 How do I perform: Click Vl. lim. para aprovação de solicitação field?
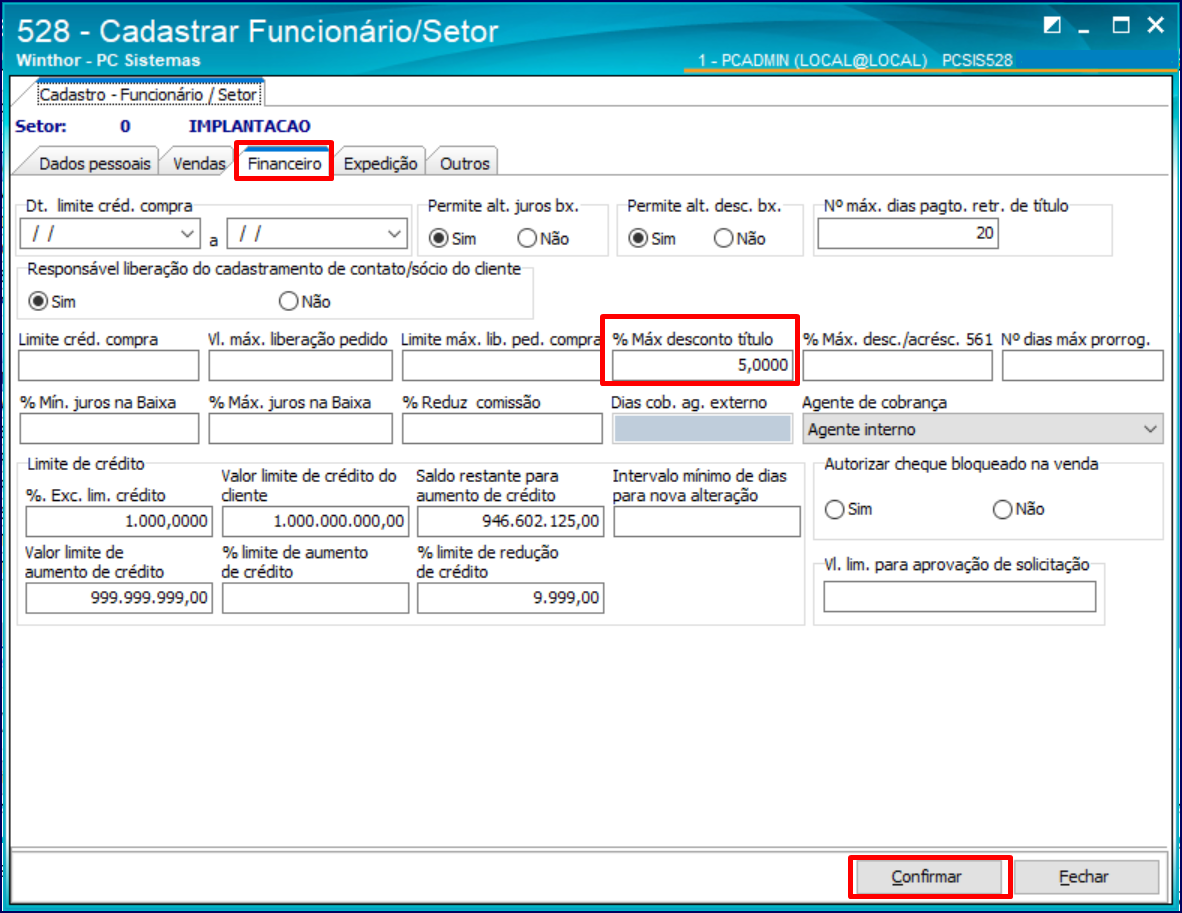coord(960,597)
